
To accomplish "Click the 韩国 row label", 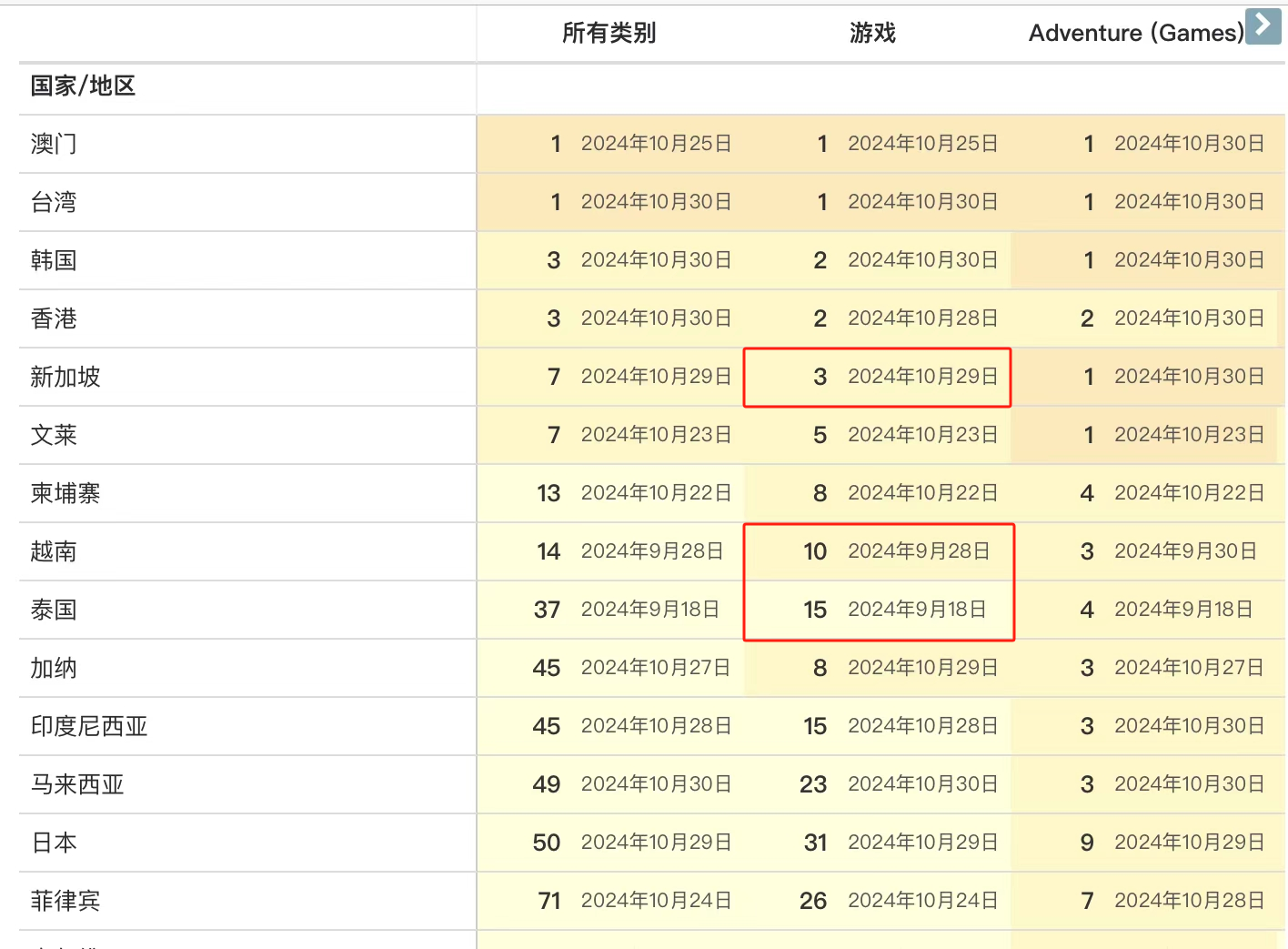I will (54, 260).
